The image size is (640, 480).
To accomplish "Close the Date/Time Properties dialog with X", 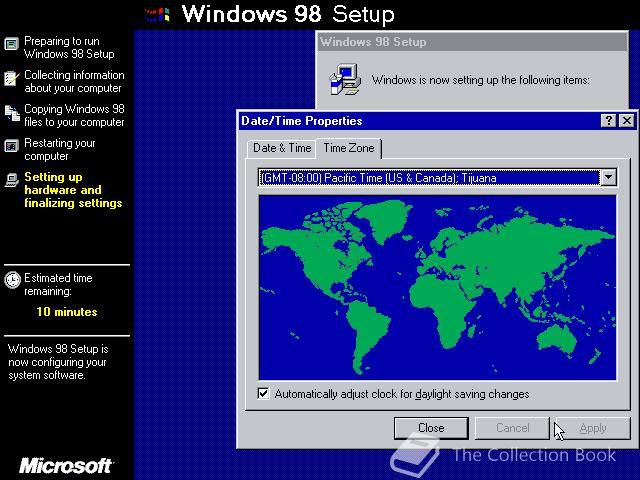I will coord(627,121).
